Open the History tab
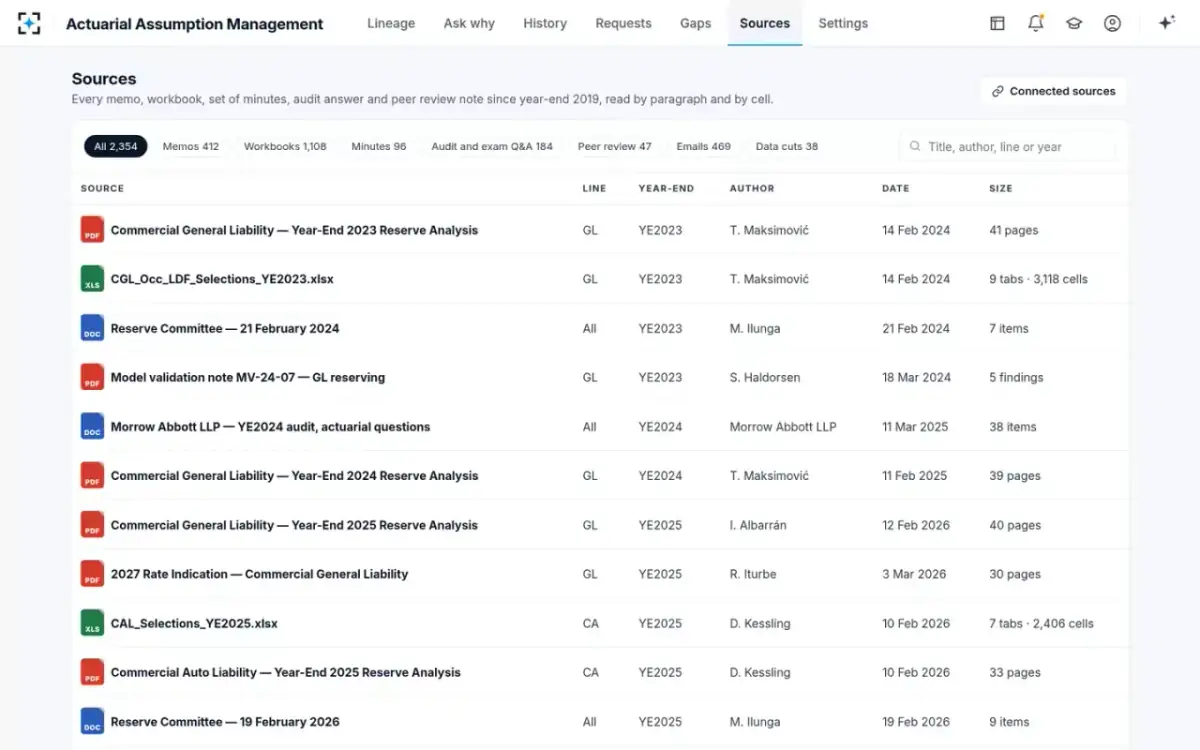 545,23
